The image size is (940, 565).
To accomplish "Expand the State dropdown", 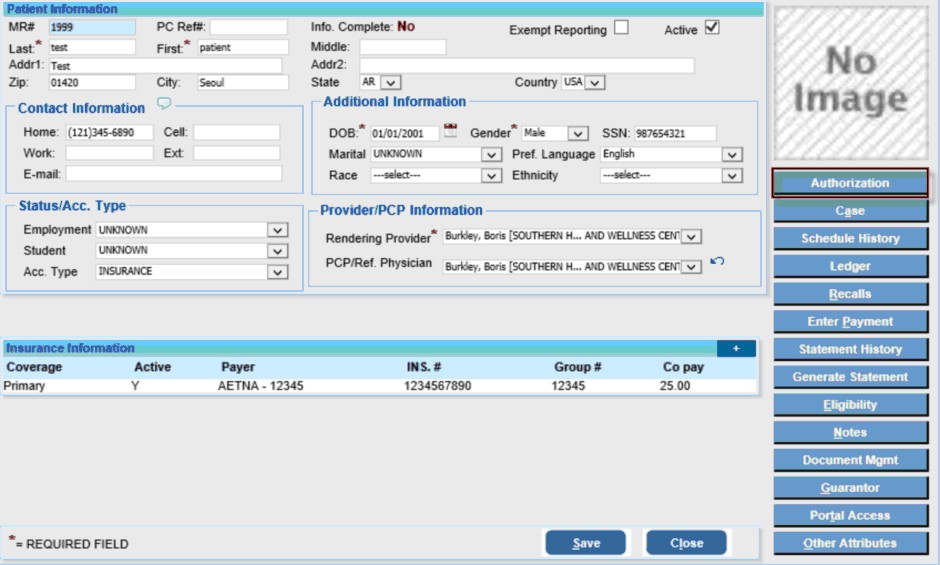I will 391,83.
